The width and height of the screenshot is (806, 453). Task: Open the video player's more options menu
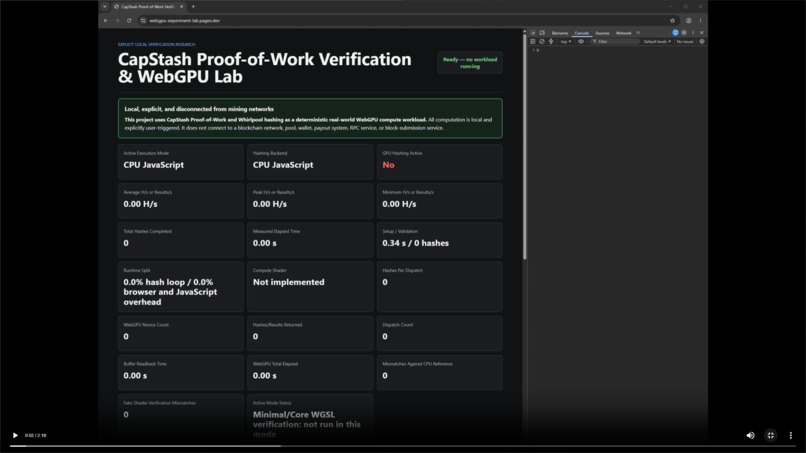pos(791,436)
